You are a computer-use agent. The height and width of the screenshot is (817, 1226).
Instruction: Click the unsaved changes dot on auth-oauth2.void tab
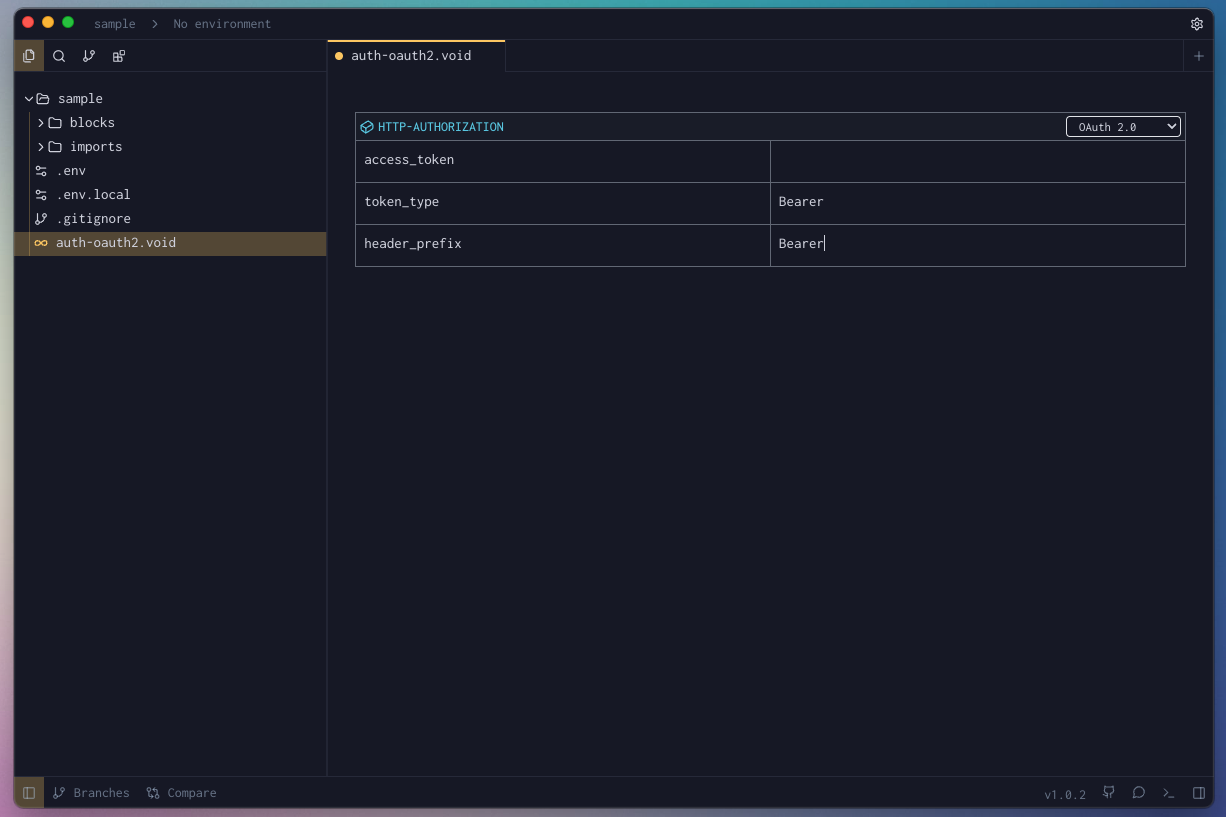click(x=338, y=56)
